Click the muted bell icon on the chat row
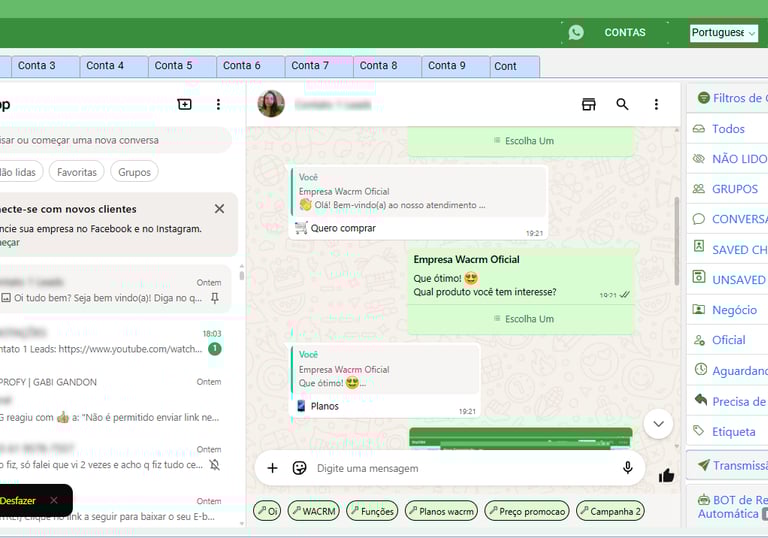 pos(215,465)
